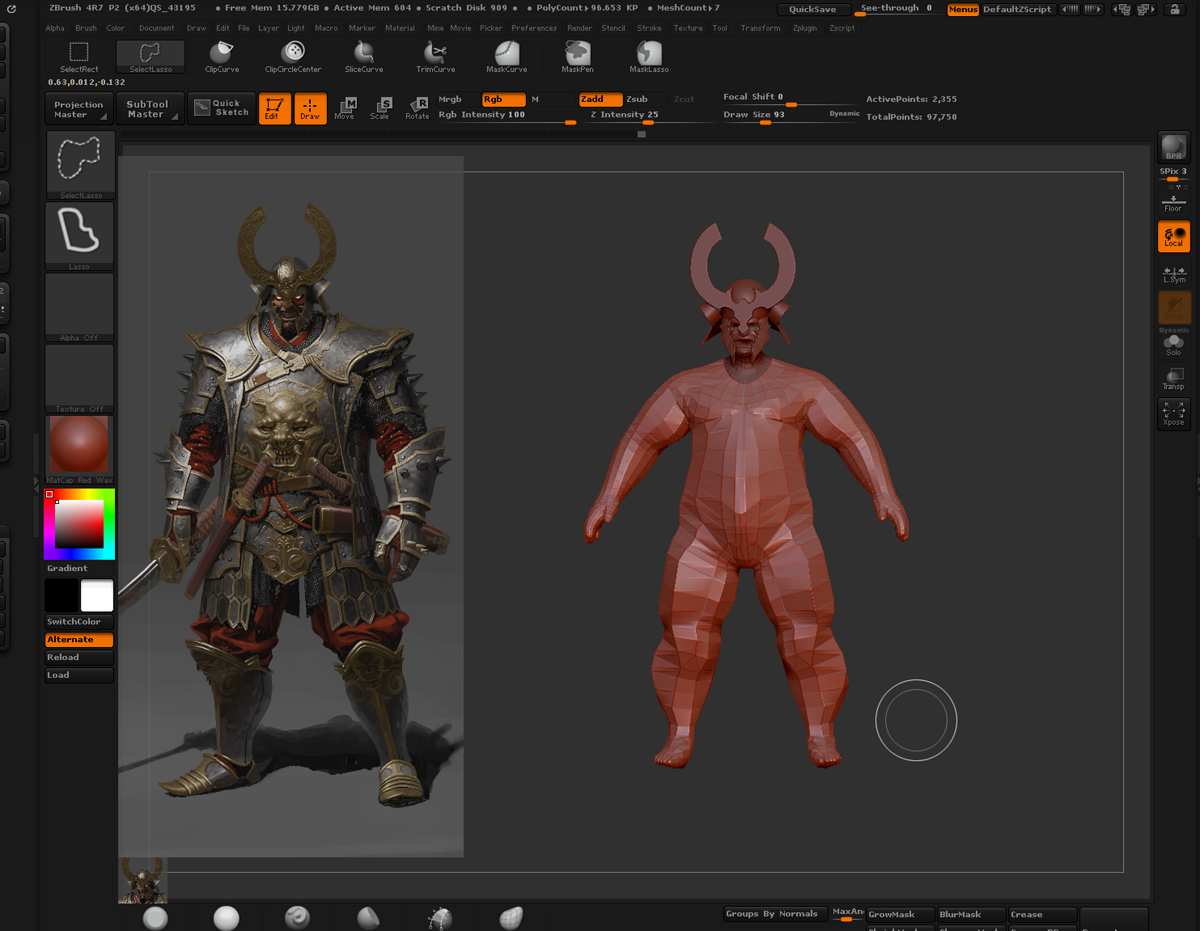Image resolution: width=1200 pixels, height=931 pixels.
Task: Open the Zplugin menu
Action: click(x=805, y=28)
